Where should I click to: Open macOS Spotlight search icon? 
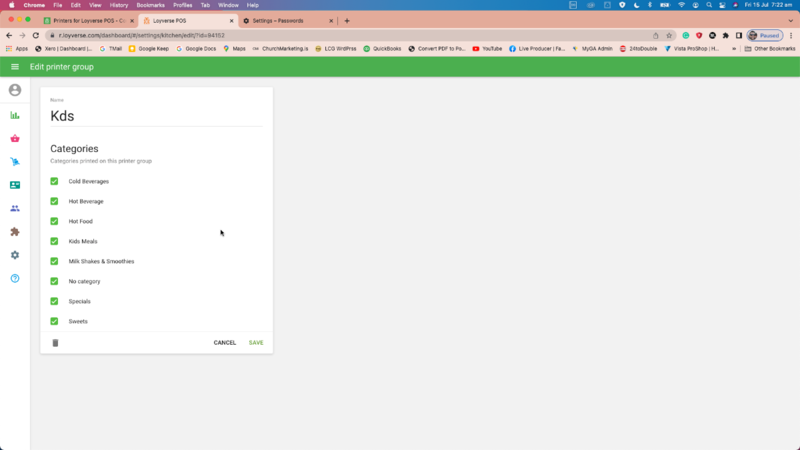[x=709, y=5]
